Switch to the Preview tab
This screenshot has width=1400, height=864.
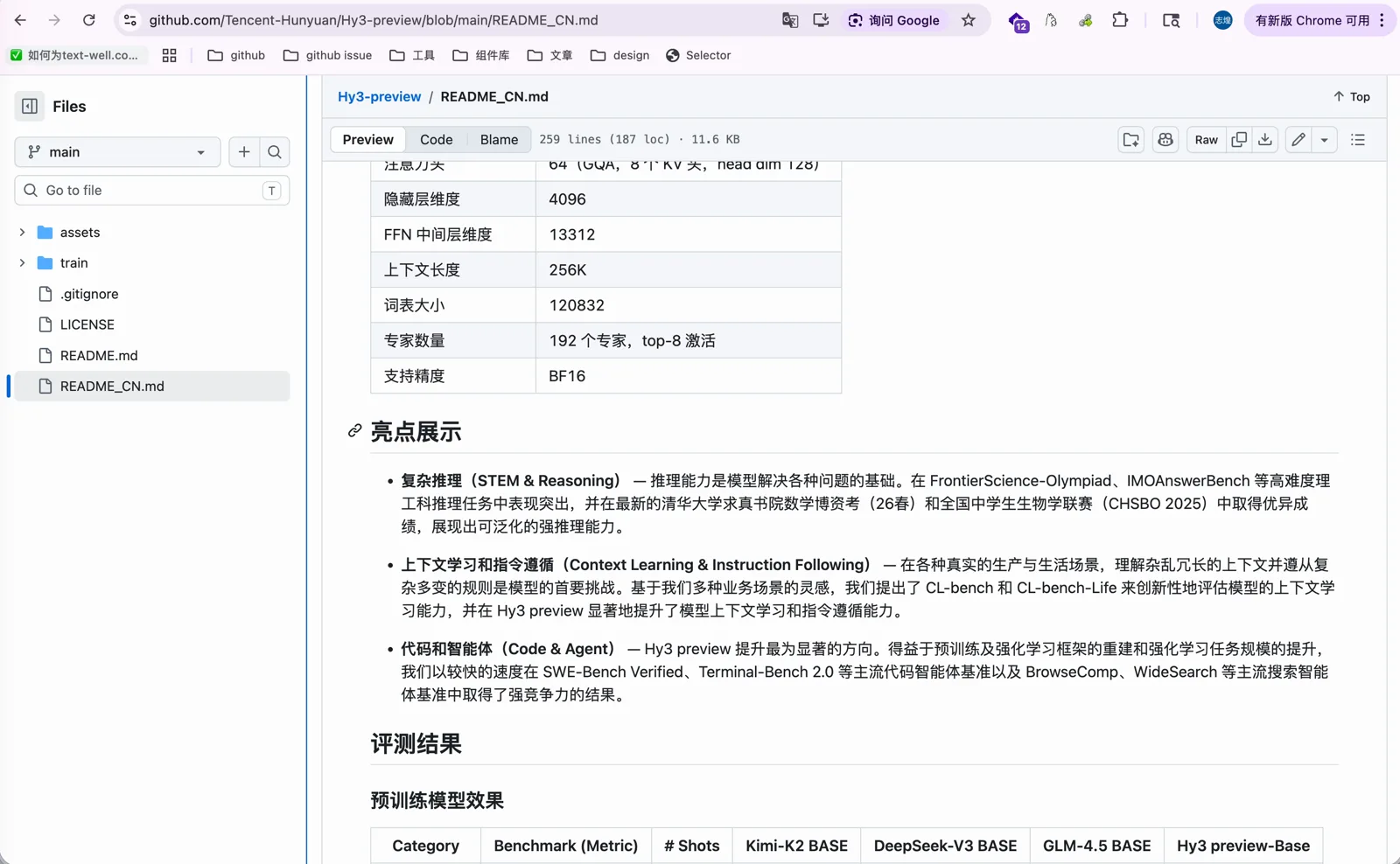[367, 140]
